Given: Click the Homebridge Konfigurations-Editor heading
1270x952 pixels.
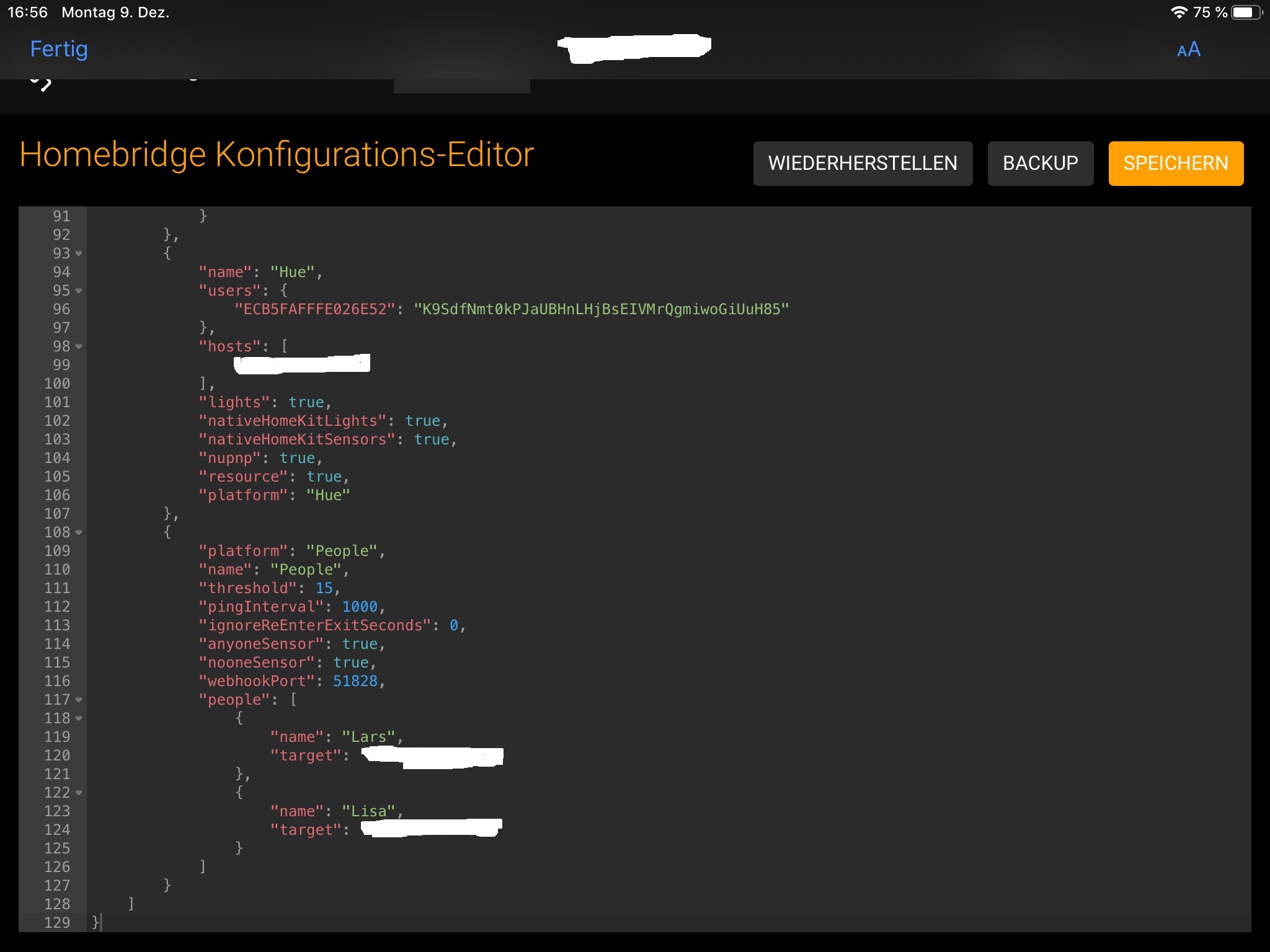Looking at the screenshot, I should pyautogui.click(x=277, y=154).
